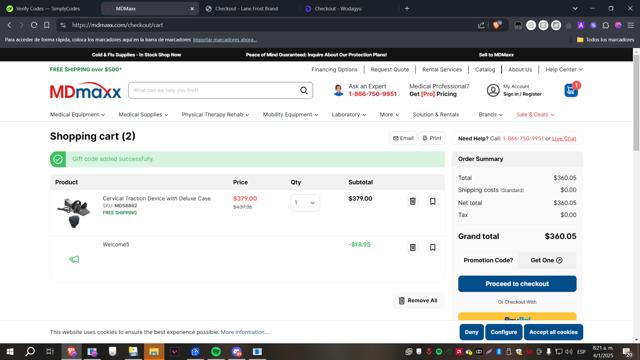This screenshot has height=360, width=640.
Task: Delete the Cervical Traction Device row
Action: pos(413,201)
